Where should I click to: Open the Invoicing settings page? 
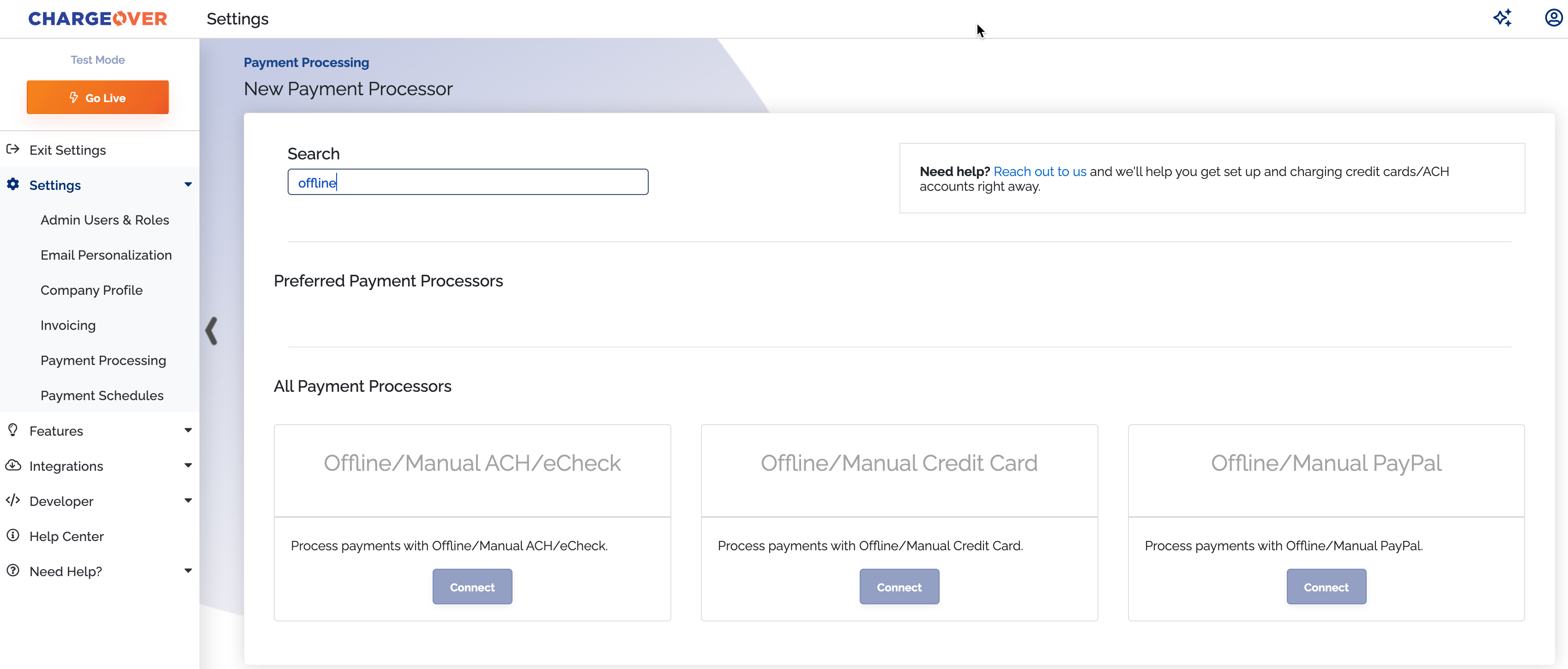point(67,325)
